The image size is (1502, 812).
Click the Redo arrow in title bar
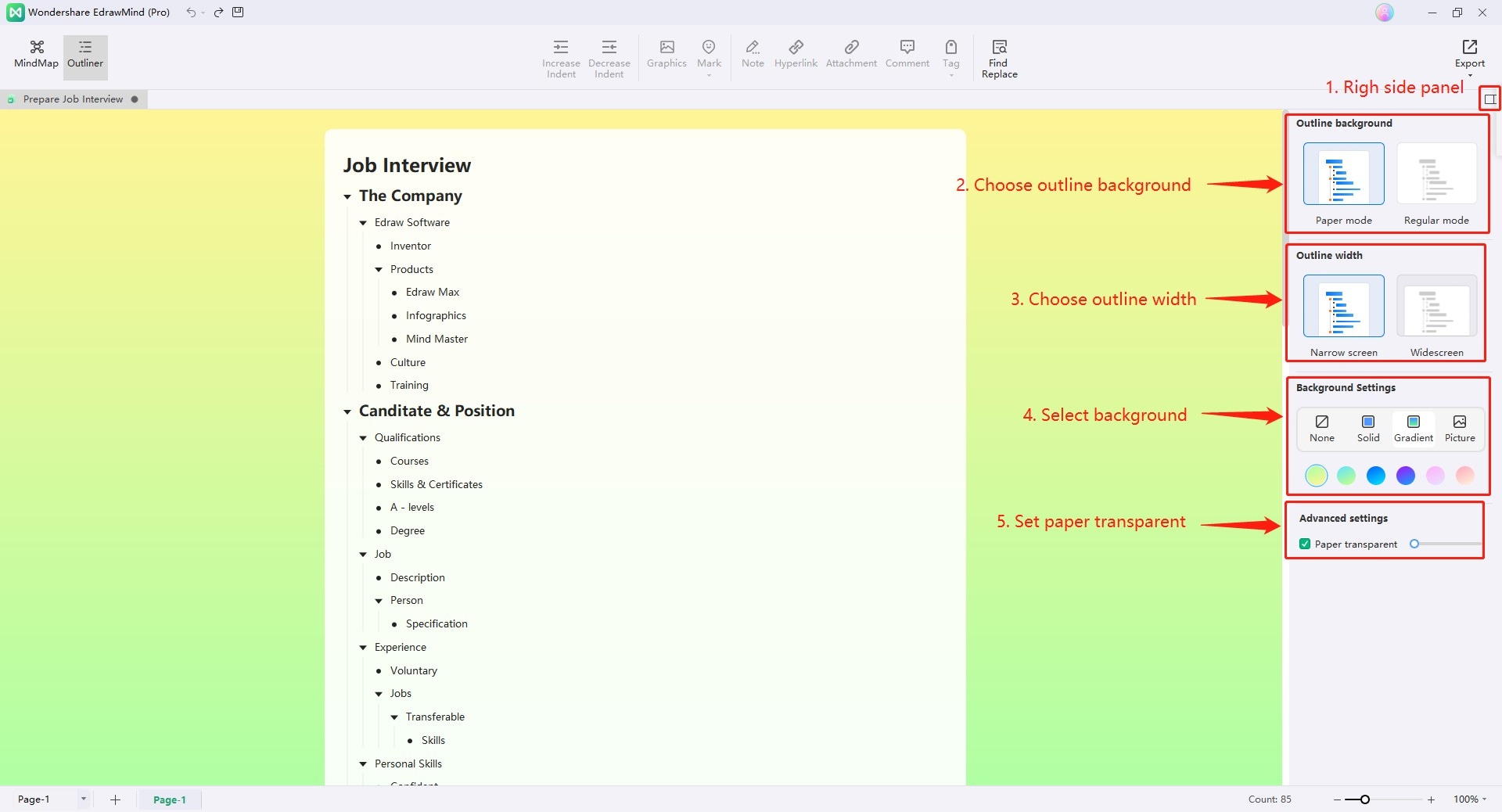[218, 12]
